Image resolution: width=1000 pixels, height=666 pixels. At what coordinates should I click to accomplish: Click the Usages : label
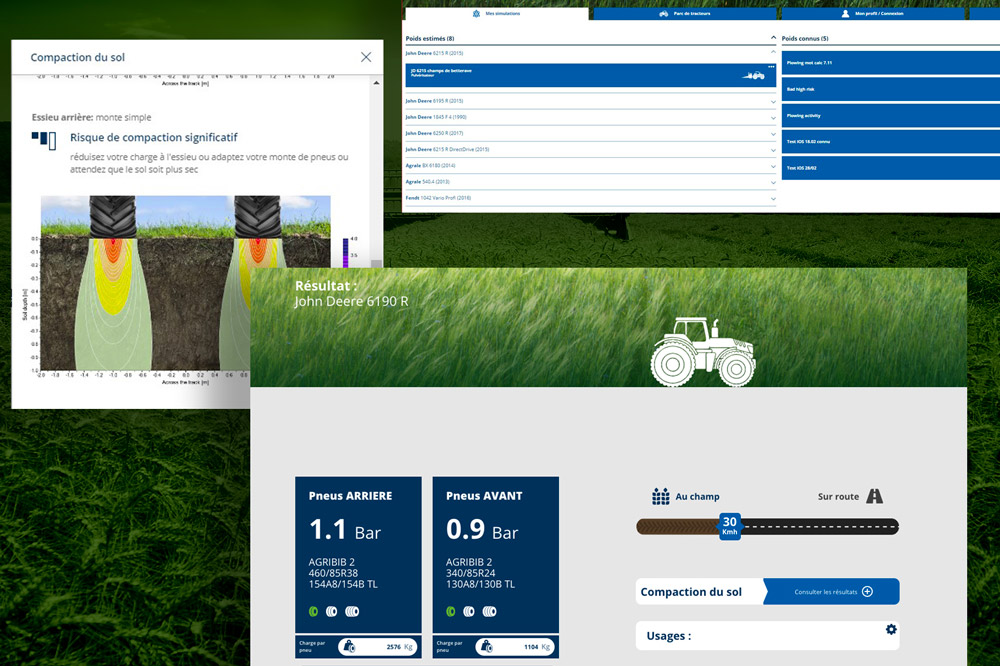point(668,636)
